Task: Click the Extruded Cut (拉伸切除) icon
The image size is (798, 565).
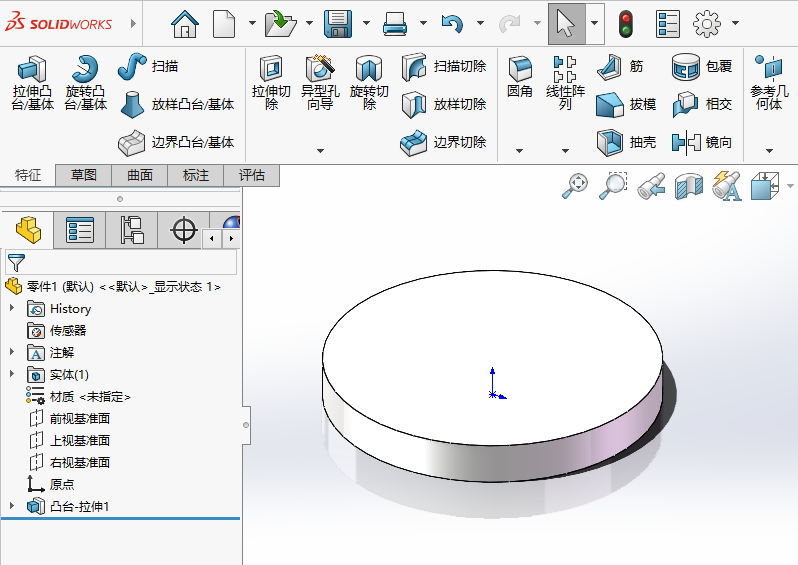Action: pos(271,70)
